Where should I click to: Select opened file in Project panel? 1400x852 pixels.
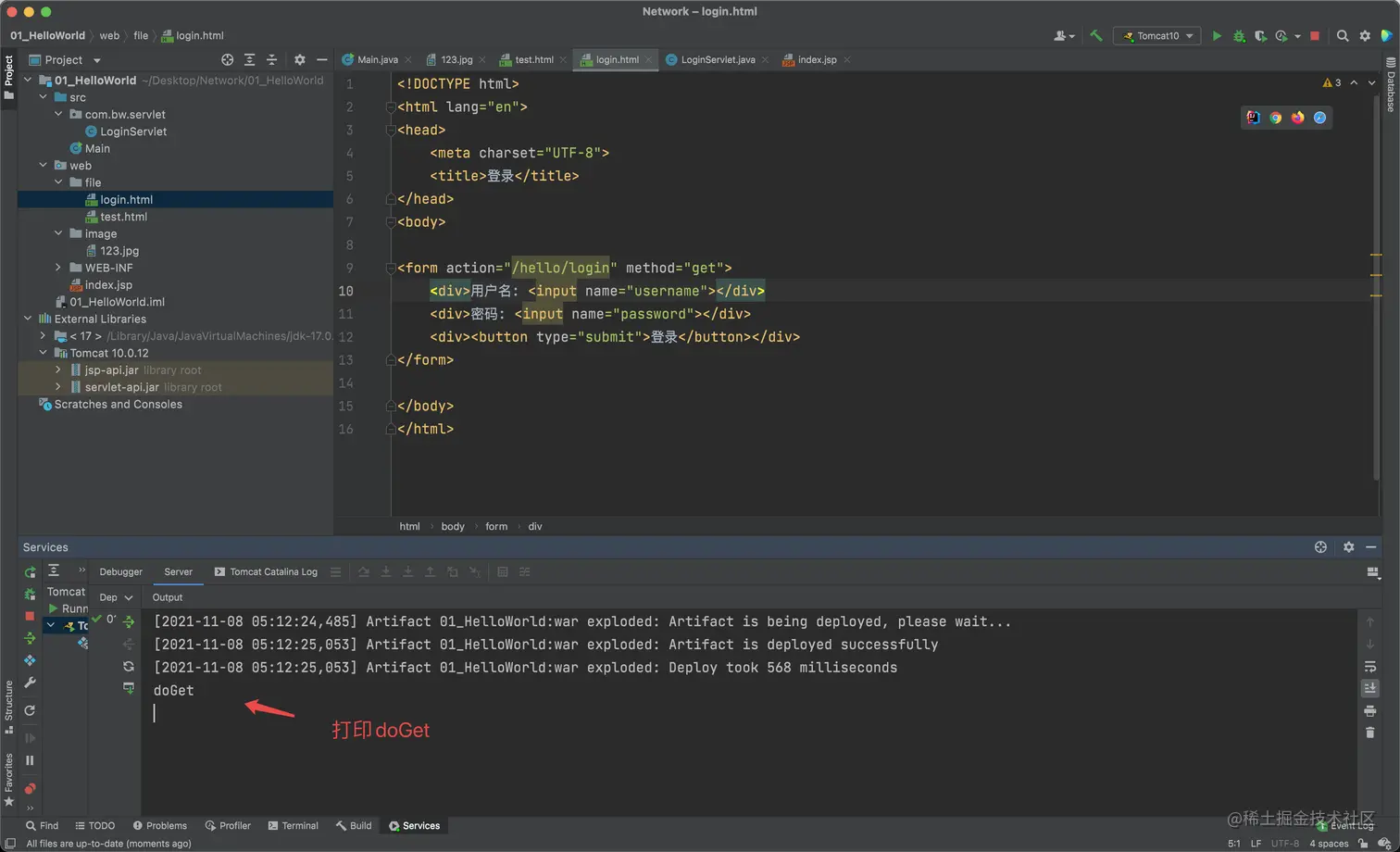227,59
